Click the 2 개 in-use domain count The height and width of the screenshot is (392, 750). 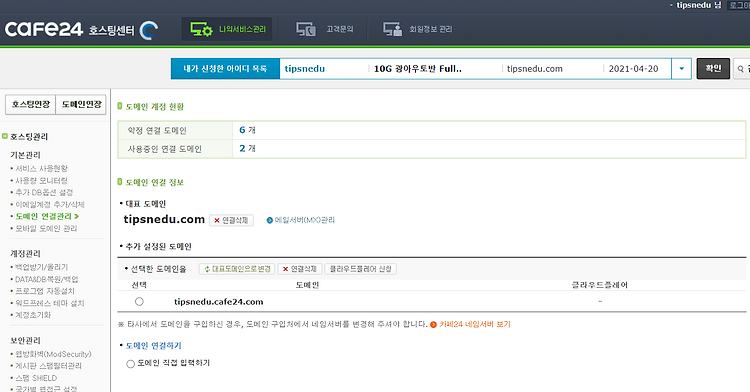[x=247, y=149]
